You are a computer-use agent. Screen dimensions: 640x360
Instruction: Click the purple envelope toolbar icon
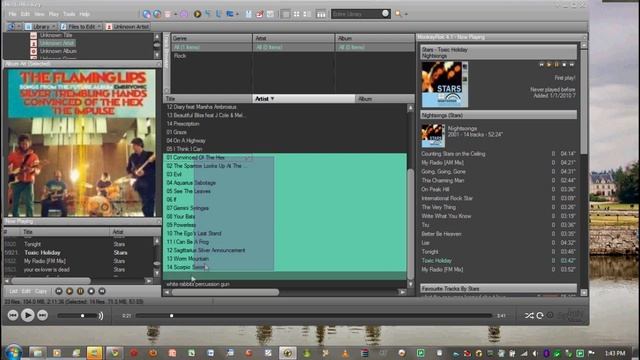click(184, 14)
